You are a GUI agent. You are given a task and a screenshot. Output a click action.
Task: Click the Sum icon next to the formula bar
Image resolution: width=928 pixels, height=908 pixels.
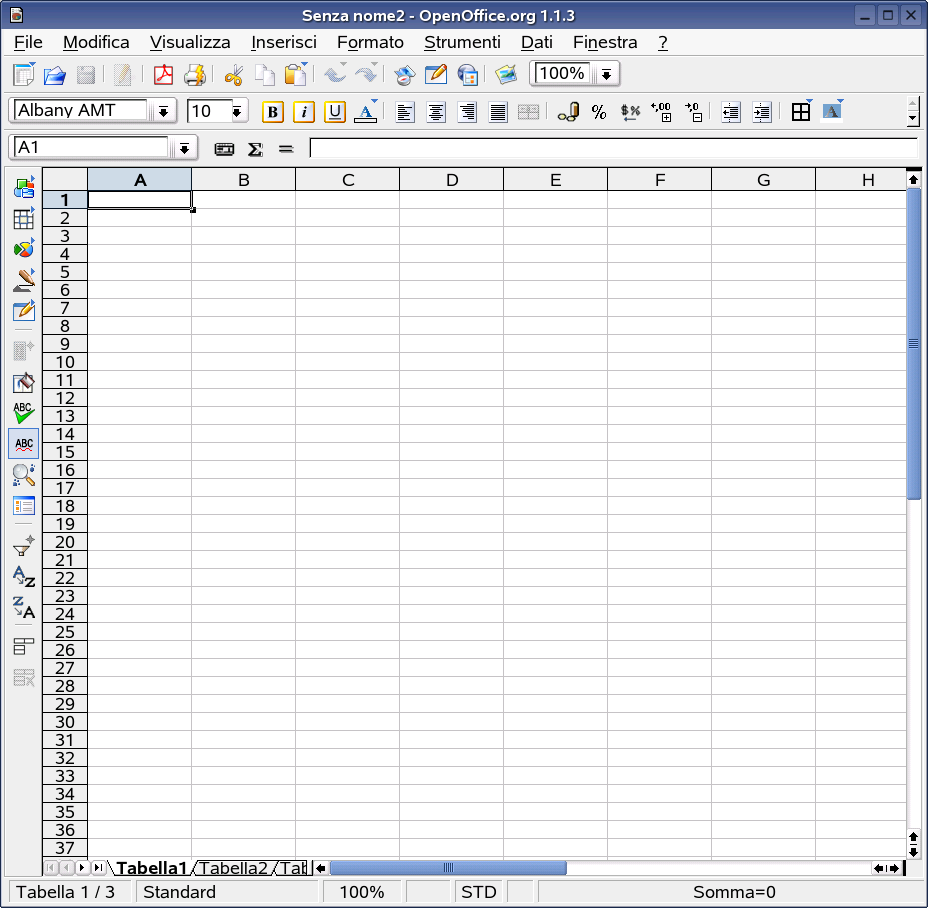(255, 148)
